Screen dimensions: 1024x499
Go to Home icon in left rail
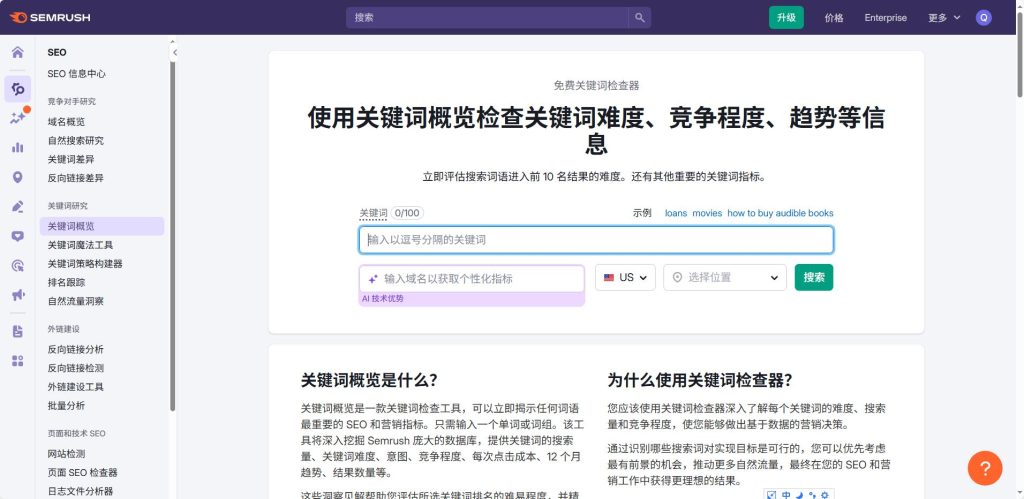tap(18, 53)
